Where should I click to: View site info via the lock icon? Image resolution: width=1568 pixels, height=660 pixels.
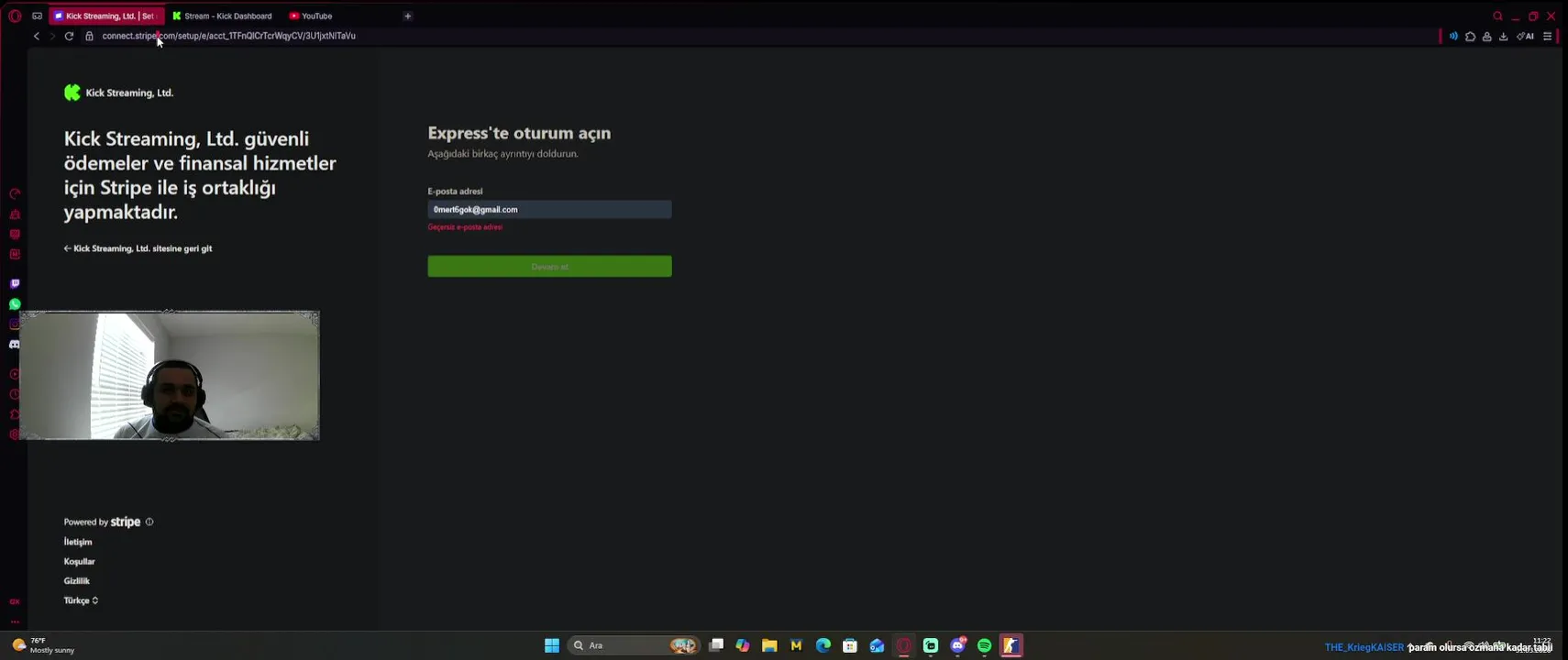pyautogui.click(x=89, y=36)
